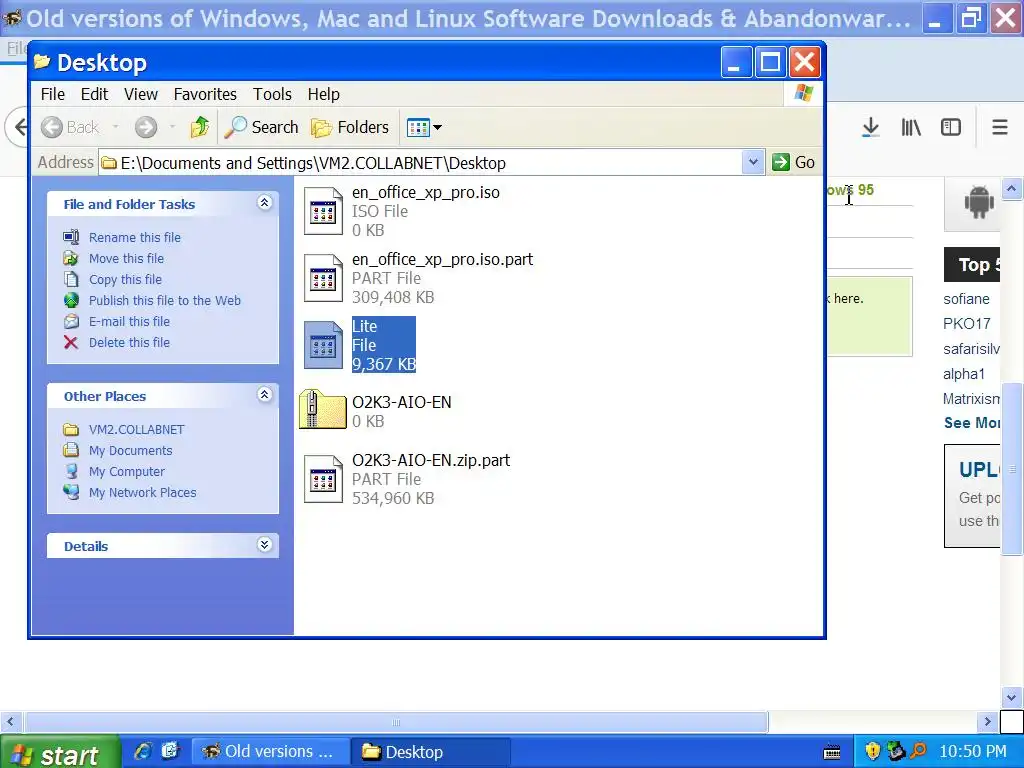The width and height of the screenshot is (1024, 768).
Task: Click the O2K3-AIO-EN.zip.part file name
Action: tap(431, 460)
